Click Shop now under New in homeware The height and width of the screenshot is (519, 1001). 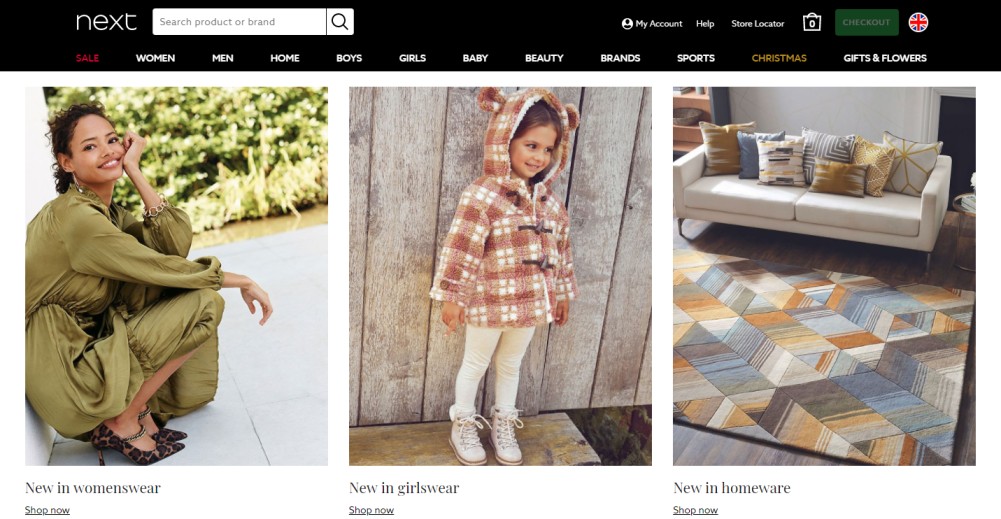pos(695,510)
